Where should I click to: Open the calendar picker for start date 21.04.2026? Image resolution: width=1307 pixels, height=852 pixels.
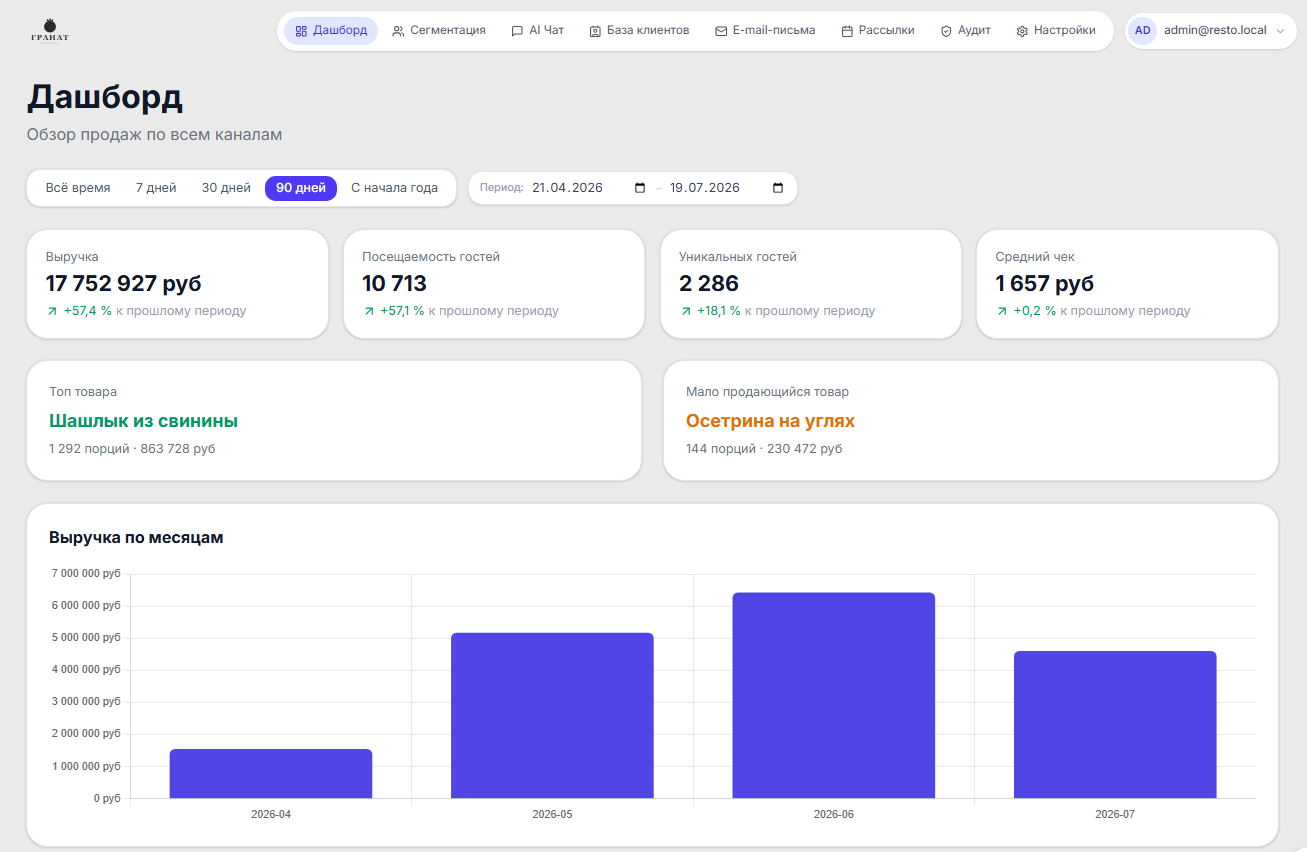coord(640,188)
